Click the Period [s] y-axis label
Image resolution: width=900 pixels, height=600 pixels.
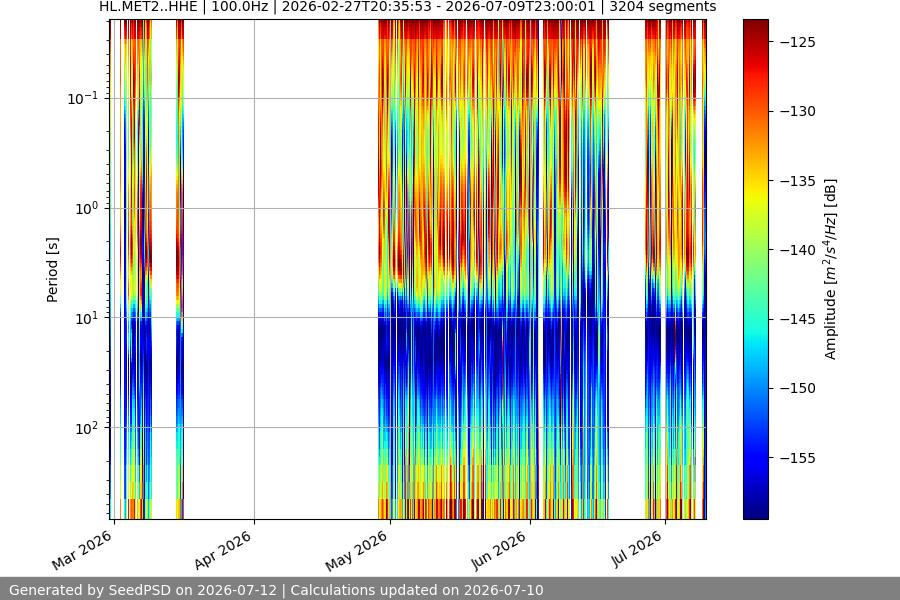[52, 270]
